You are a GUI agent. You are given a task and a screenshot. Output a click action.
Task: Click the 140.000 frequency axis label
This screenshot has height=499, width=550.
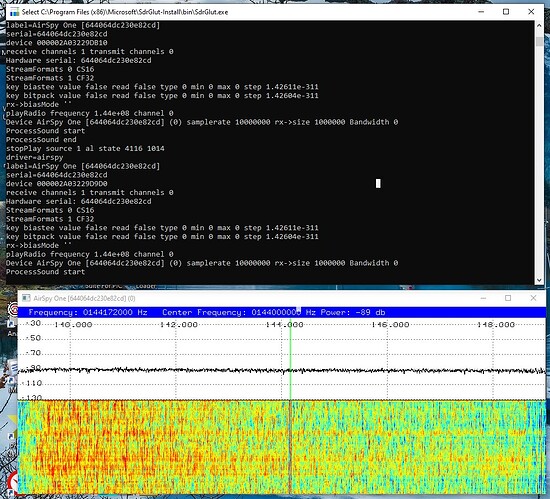pyautogui.click(x=73, y=325)
